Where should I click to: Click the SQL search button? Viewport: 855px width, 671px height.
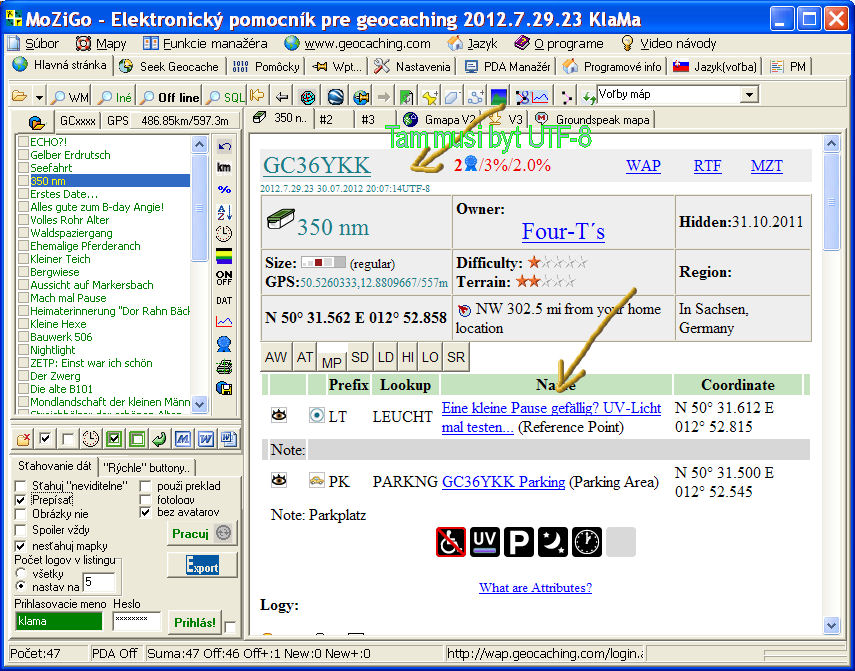[x=226, y=97]
